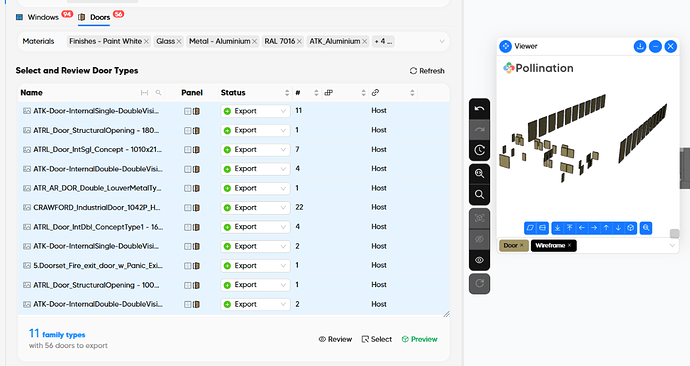Viewport: 690px width, 366px height.
Task: Click the door panel icon for 5.Doorset_Fire_exit_door row
Action: click(196, 266)
